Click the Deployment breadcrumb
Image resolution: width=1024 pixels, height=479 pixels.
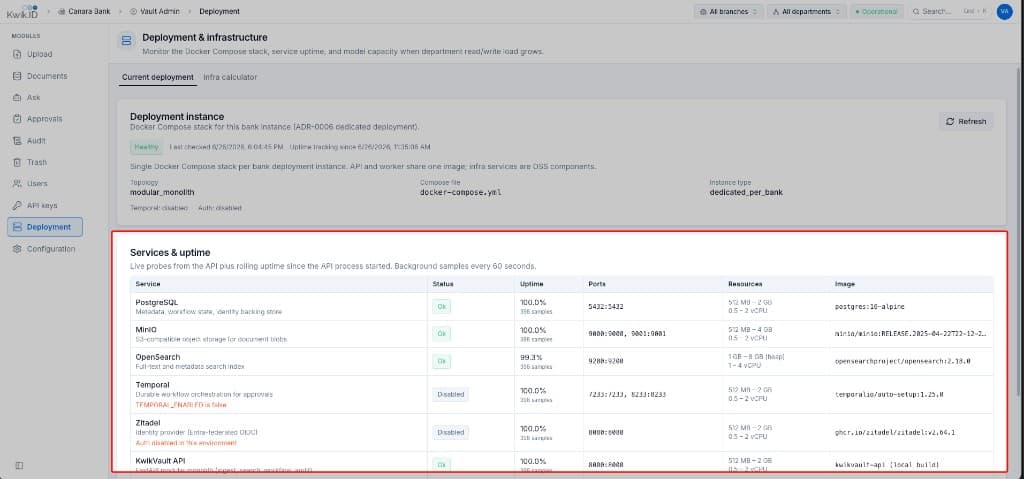219,11
